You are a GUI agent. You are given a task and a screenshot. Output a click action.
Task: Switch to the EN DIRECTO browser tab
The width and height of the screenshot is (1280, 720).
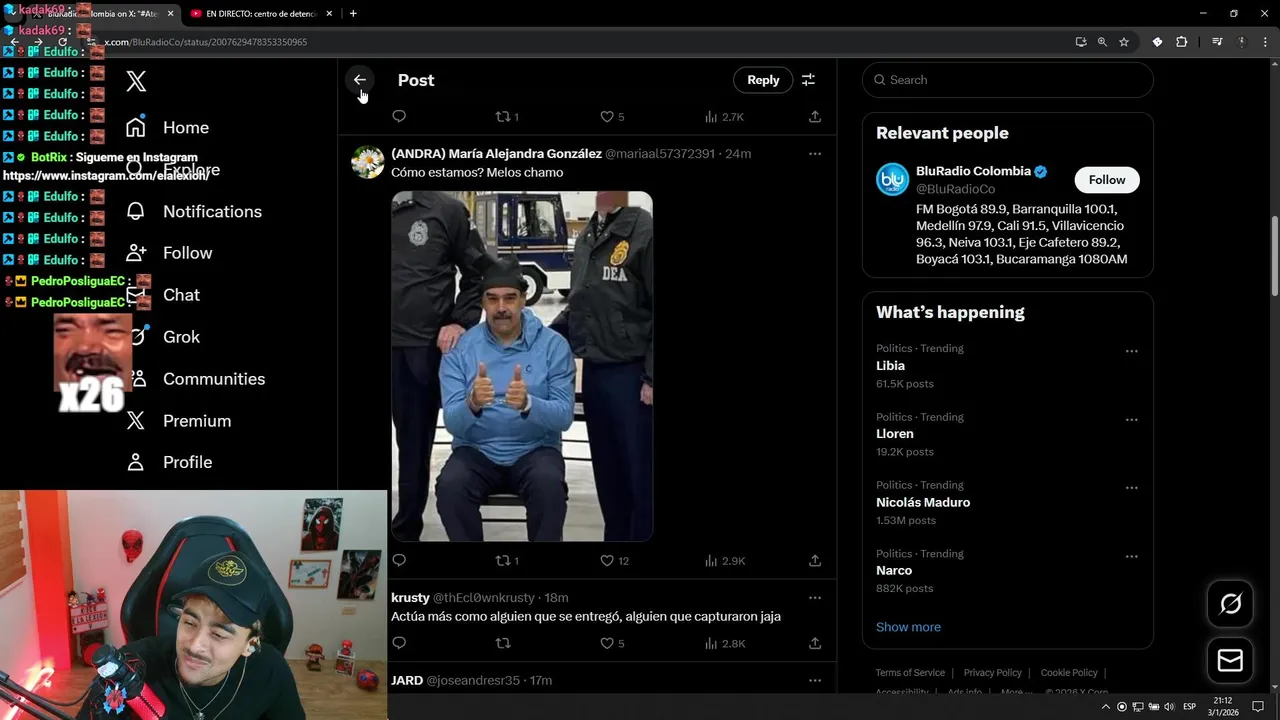[x=260, y=14]
